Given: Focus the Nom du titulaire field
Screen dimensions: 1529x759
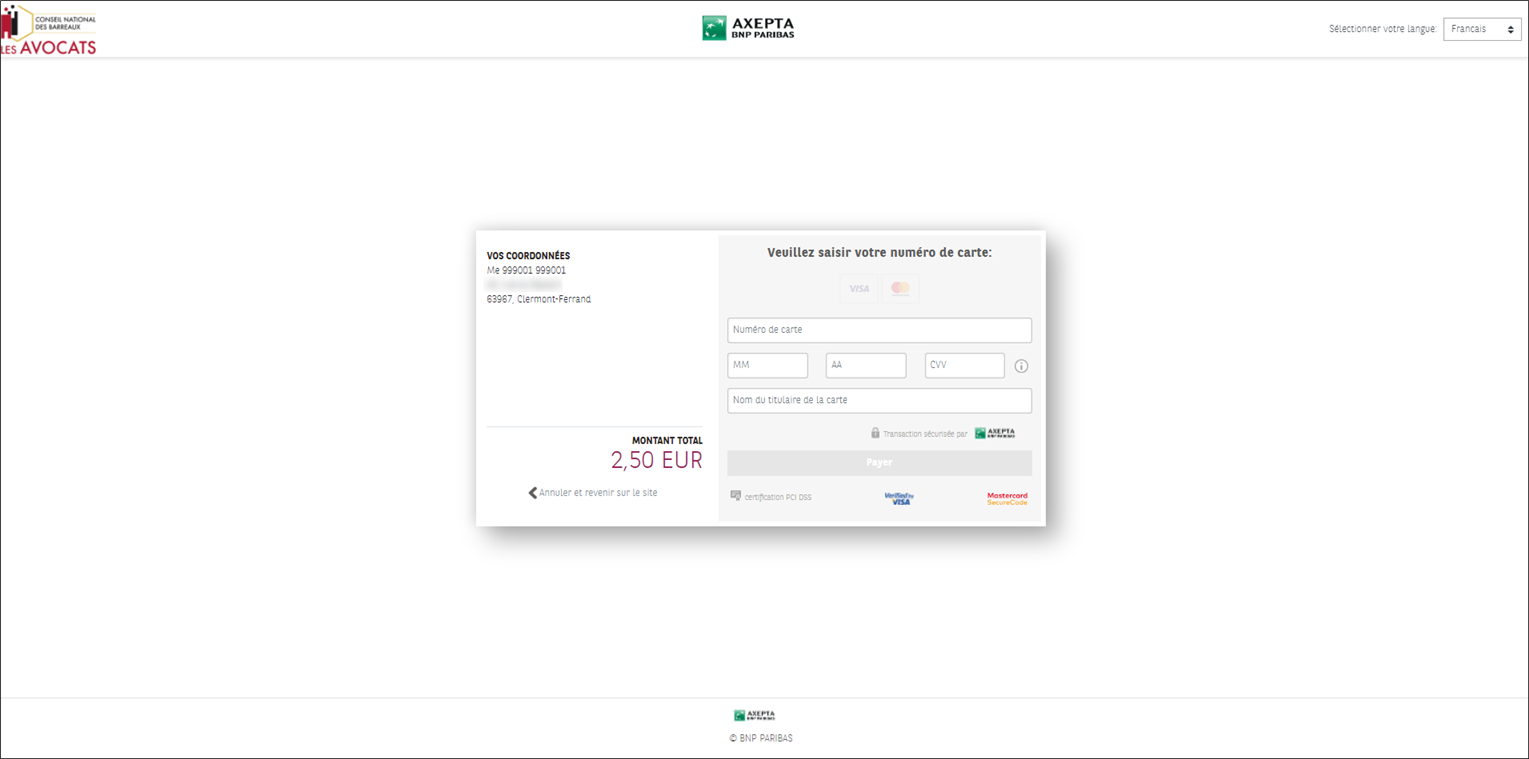Looking at the screenshot, I should (x=879, y=400).
